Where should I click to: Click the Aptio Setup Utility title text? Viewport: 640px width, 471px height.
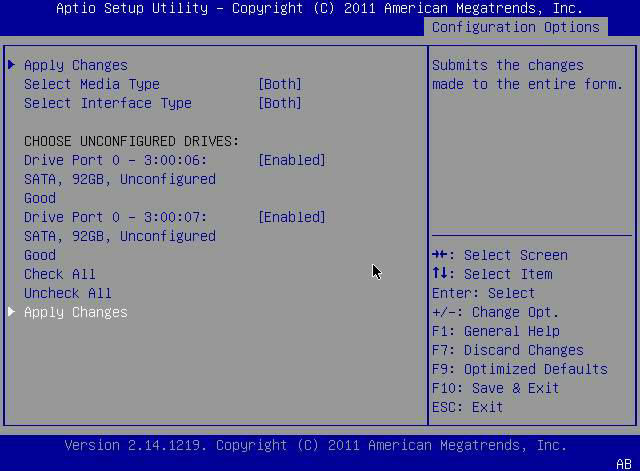(x=320, y=8)
